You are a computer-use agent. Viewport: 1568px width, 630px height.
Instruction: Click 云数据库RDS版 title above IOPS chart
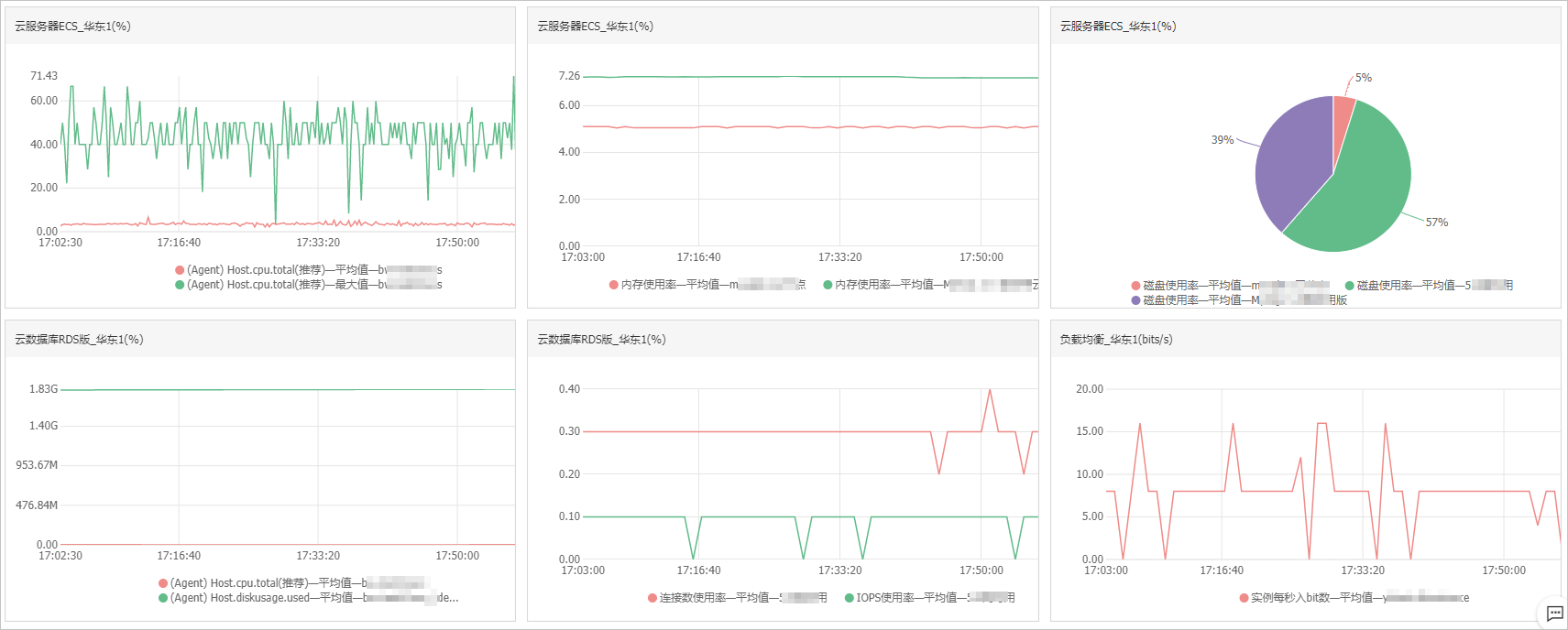tap(601, 340)
